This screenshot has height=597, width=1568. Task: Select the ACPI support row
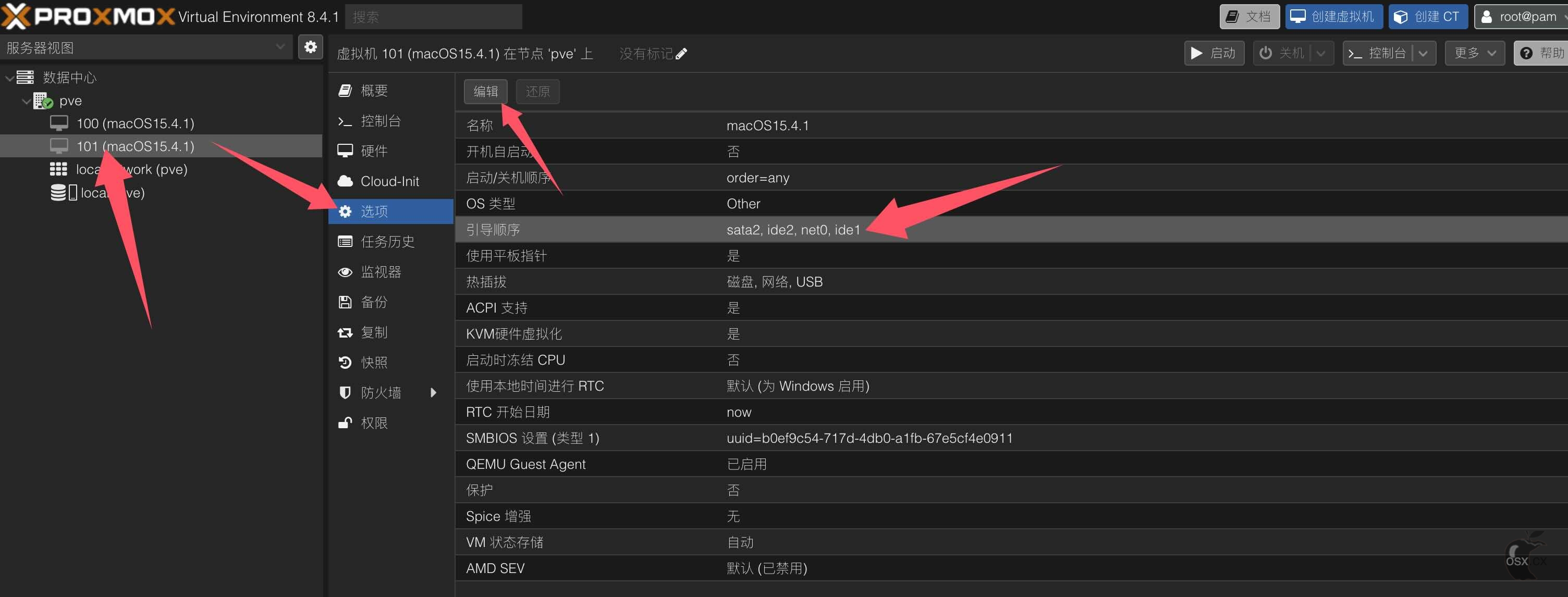tap(1011, 308)
